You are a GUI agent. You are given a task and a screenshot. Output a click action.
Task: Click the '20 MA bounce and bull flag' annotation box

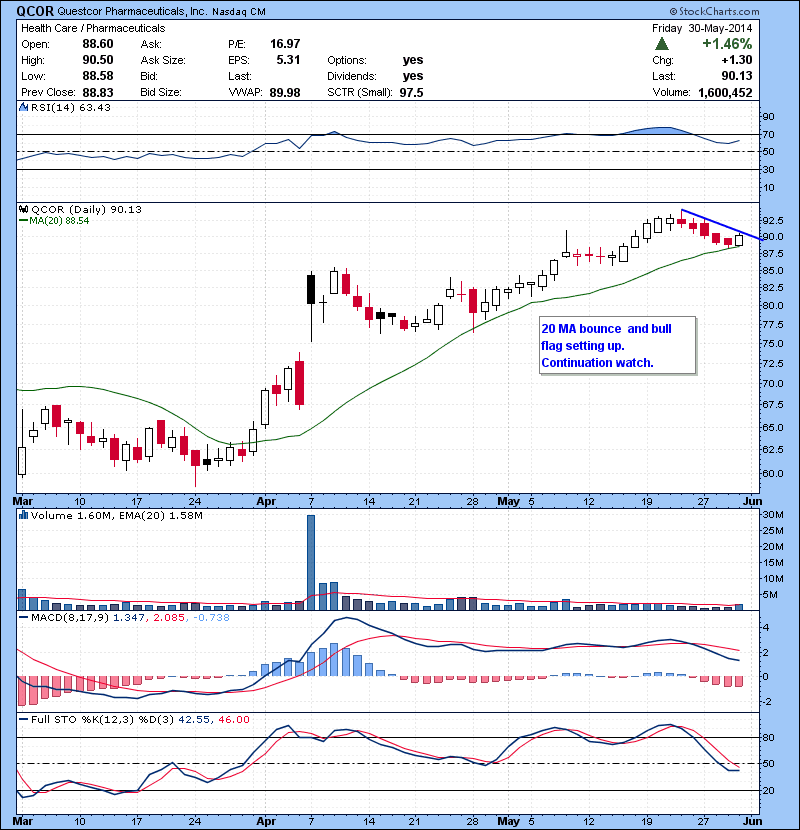click(x=617, y=346)
